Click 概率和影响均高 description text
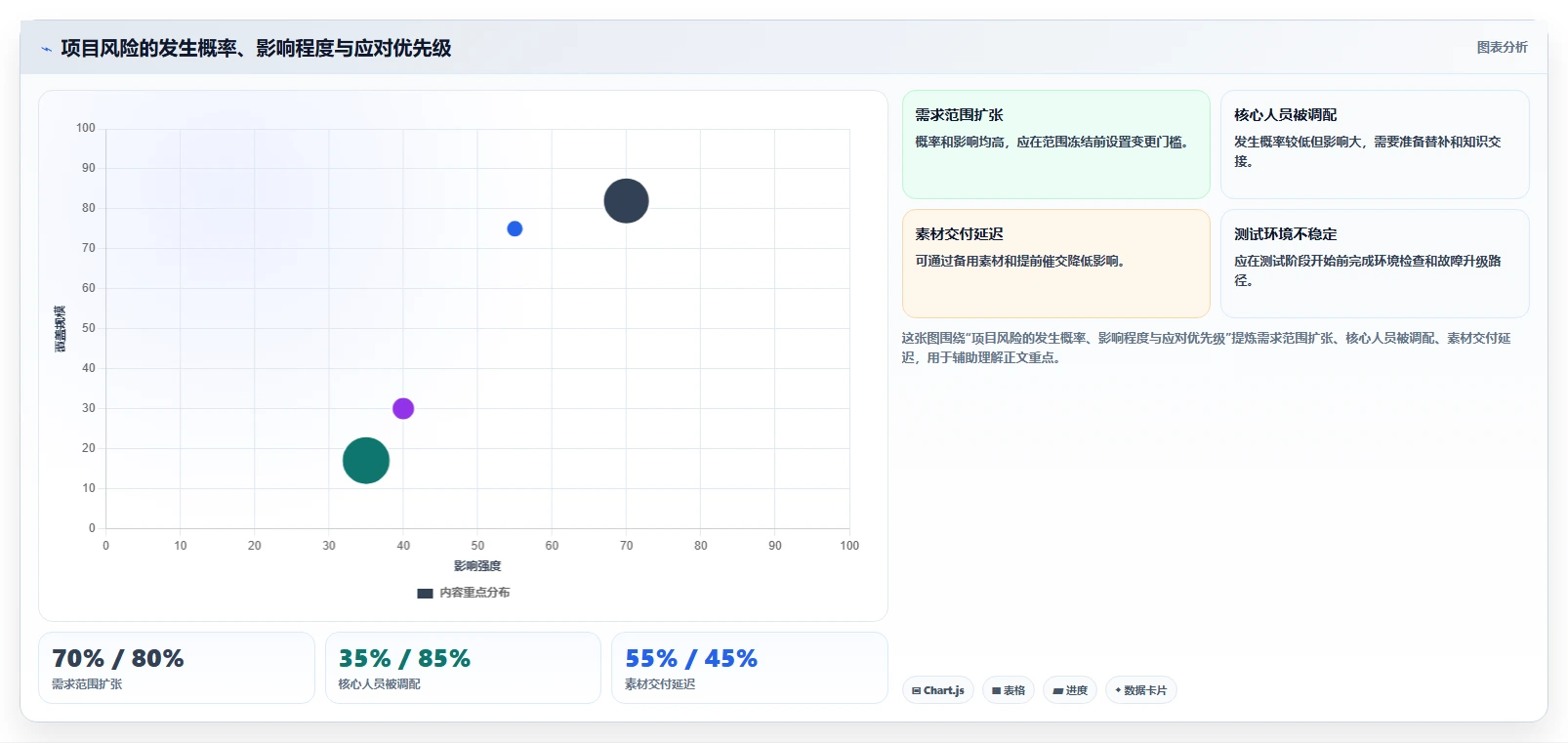Screen dimensions: 1568x743 [1052, 142]
